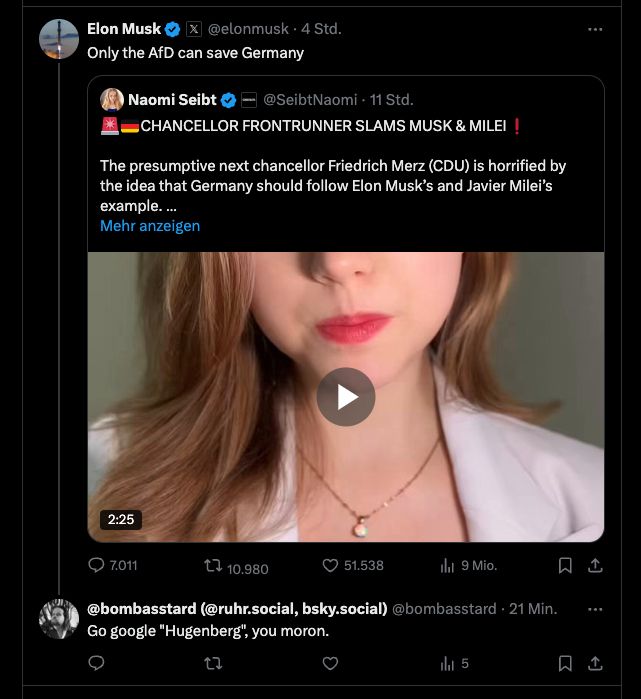Bookmark bombasstard's reply
The width and height of the screenshot is (641, 699).
click(x=565, y=663)
